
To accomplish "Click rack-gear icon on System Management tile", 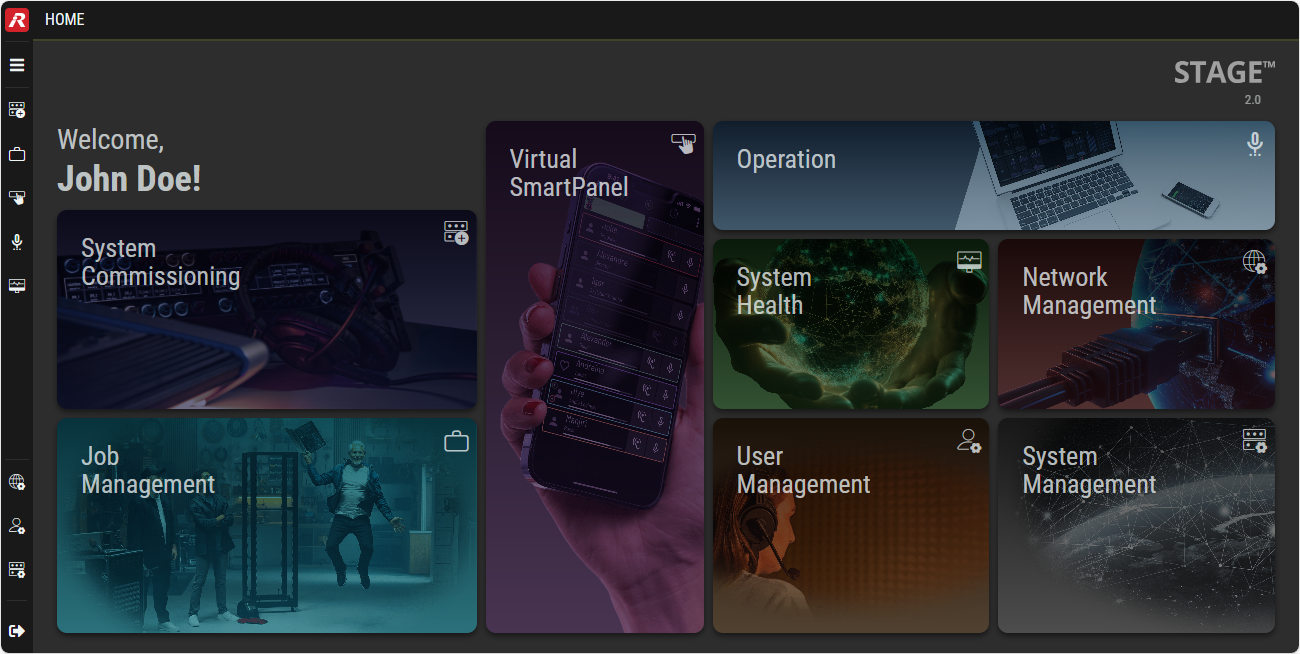I will tap(1255, 441).
